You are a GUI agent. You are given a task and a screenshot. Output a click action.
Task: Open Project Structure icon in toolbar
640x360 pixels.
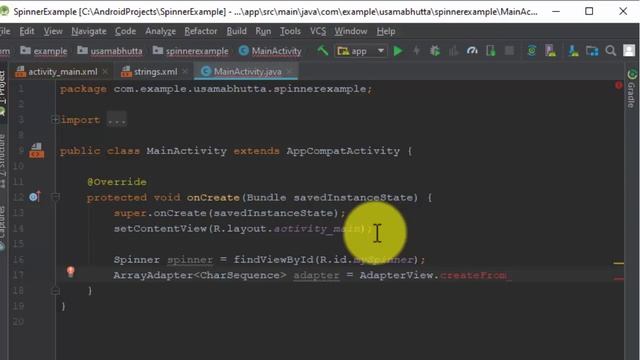click(x=592, y=51)
